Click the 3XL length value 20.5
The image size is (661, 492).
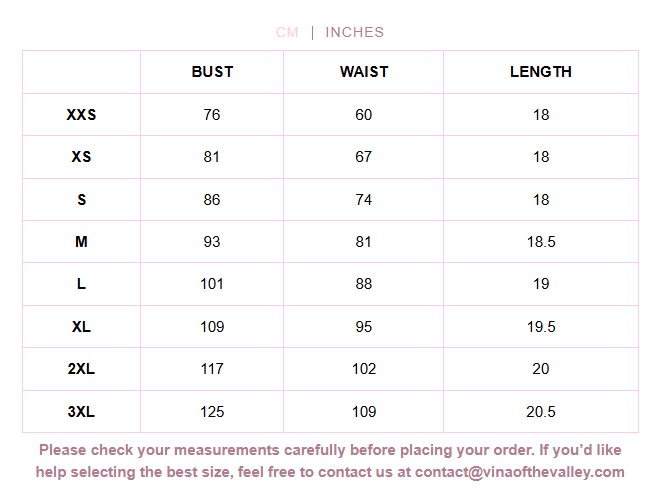click(x=541, y=412)
